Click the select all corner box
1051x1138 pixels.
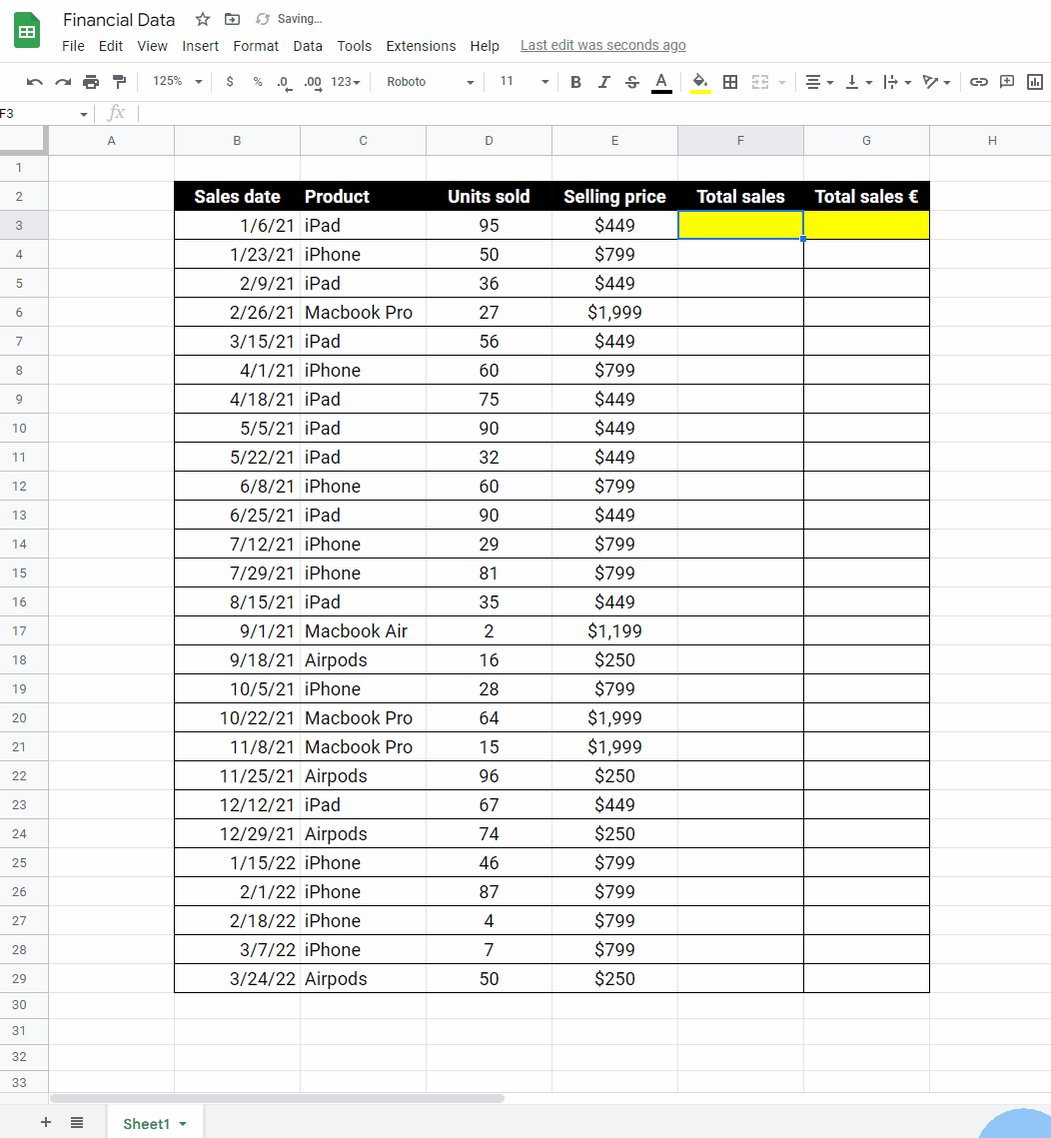tap(23, 139)
